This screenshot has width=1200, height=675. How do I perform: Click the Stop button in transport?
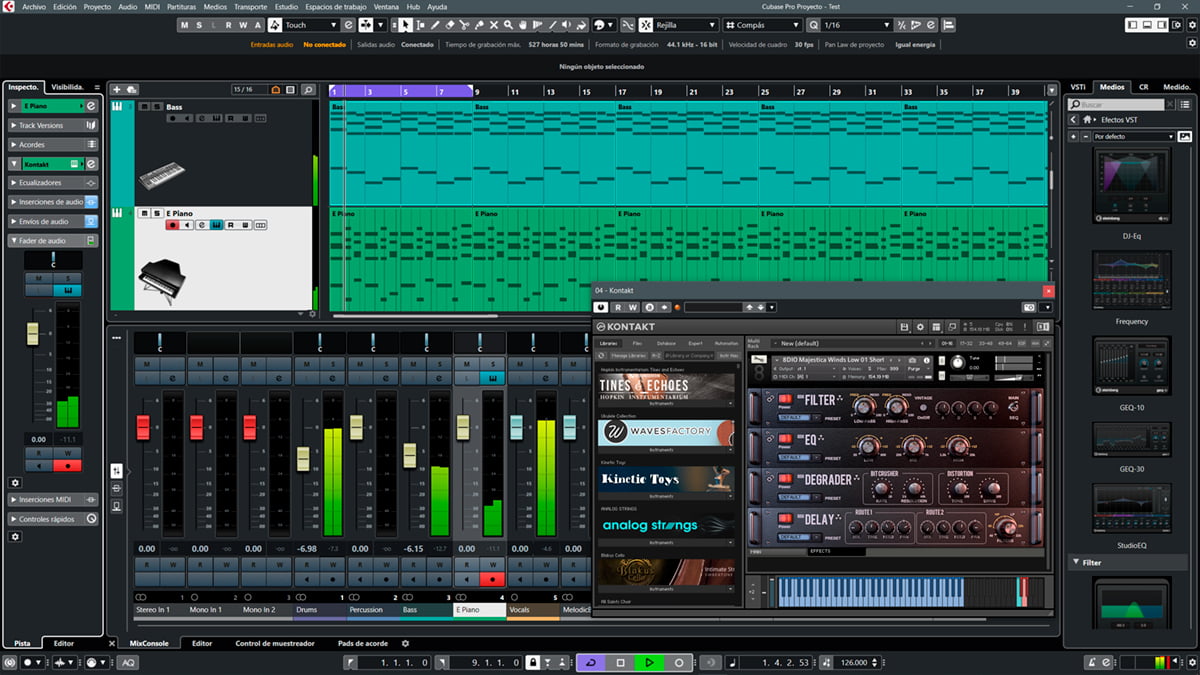620,662
